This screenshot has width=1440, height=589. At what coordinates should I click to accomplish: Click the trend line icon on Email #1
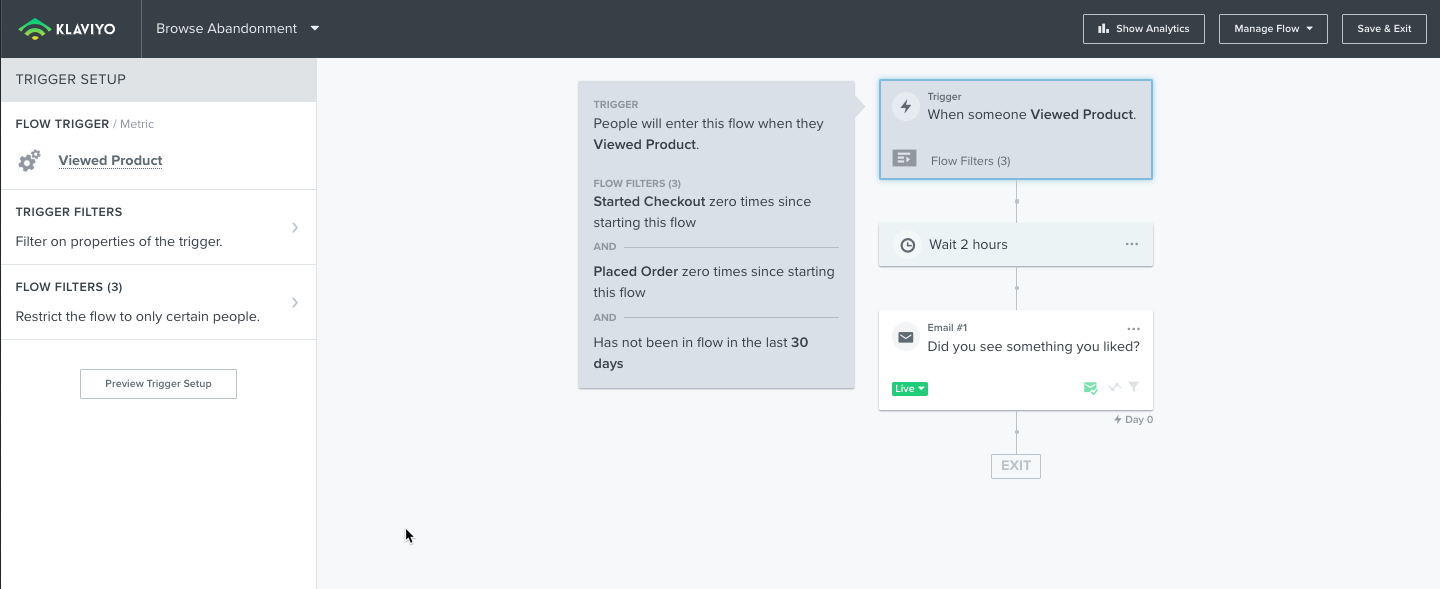tap(1114, 387)
